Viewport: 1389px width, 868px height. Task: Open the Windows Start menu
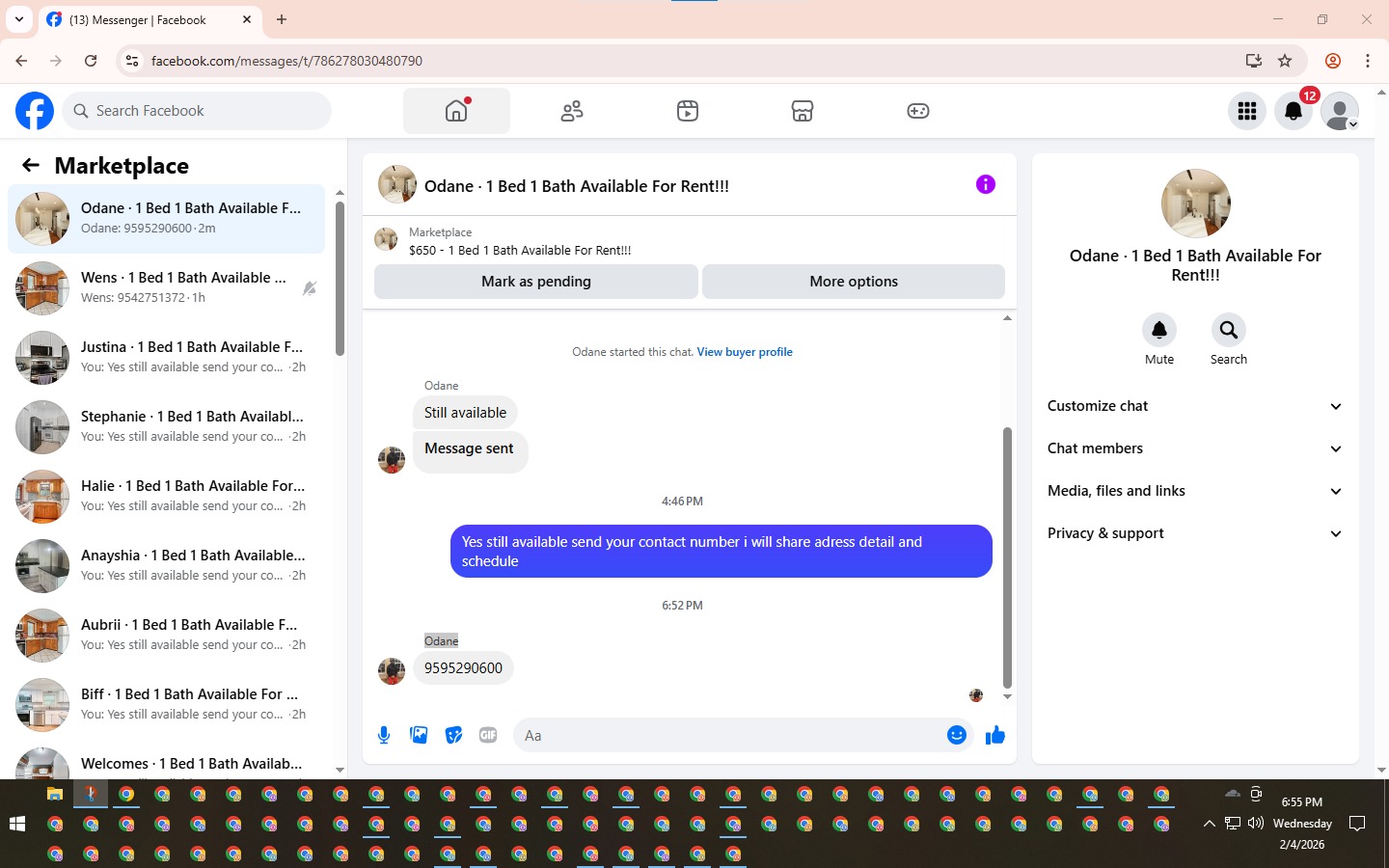[16, 824]
